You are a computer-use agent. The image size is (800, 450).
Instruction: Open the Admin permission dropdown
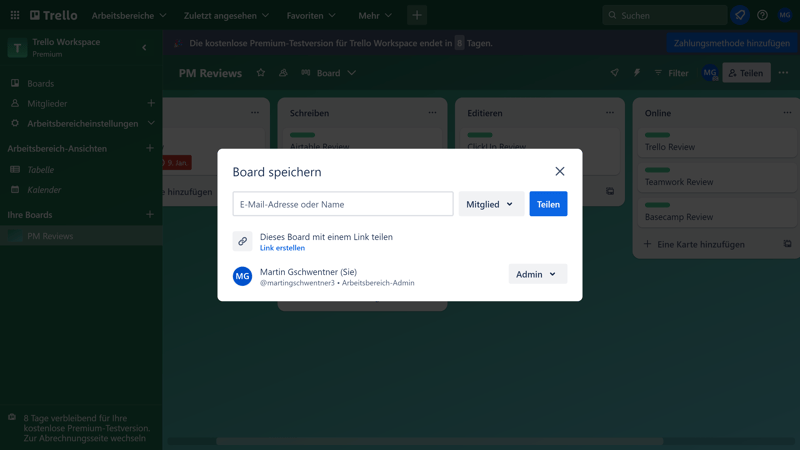[537, 274]
